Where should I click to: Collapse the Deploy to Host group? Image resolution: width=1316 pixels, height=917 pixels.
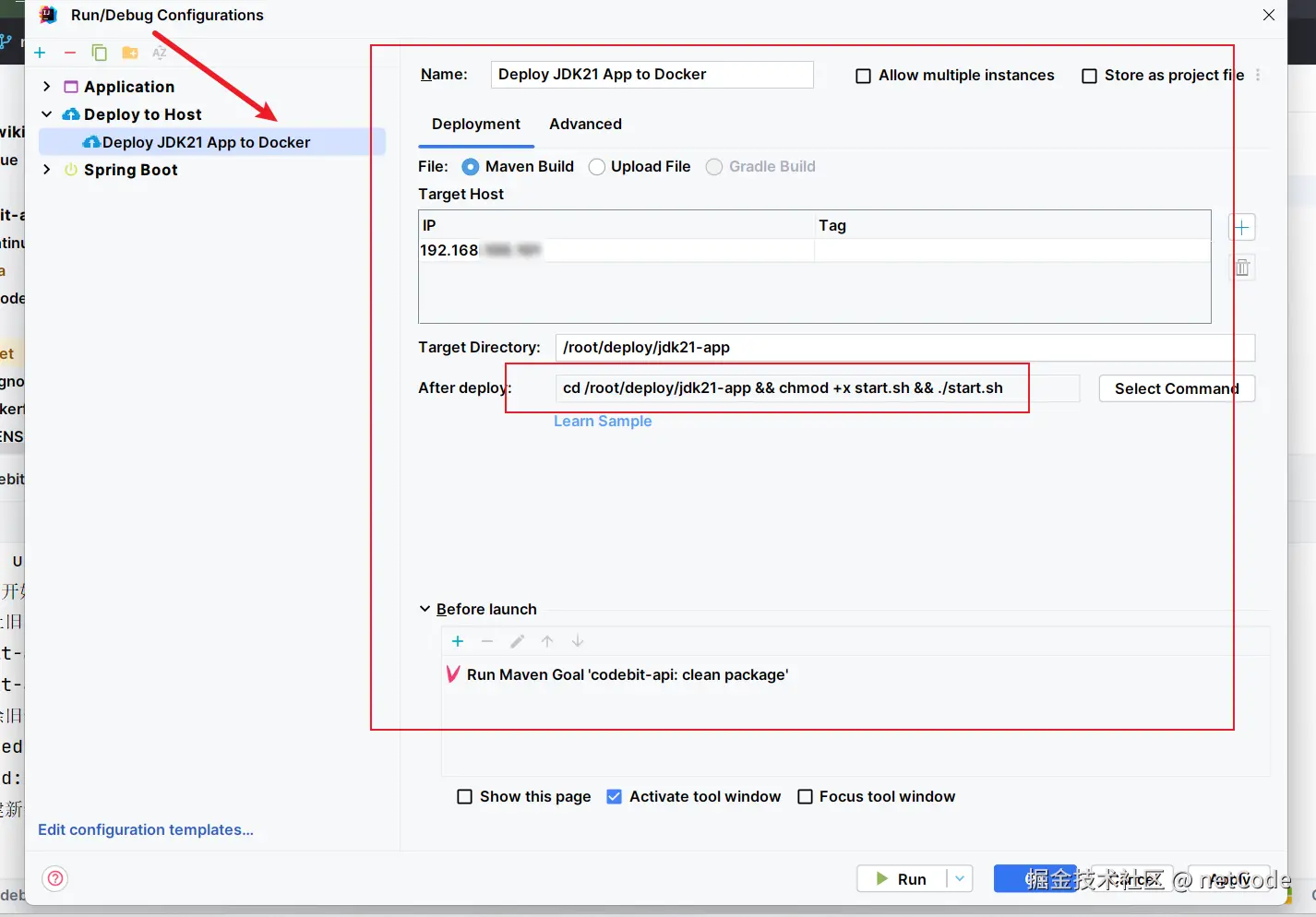(47, 113)
